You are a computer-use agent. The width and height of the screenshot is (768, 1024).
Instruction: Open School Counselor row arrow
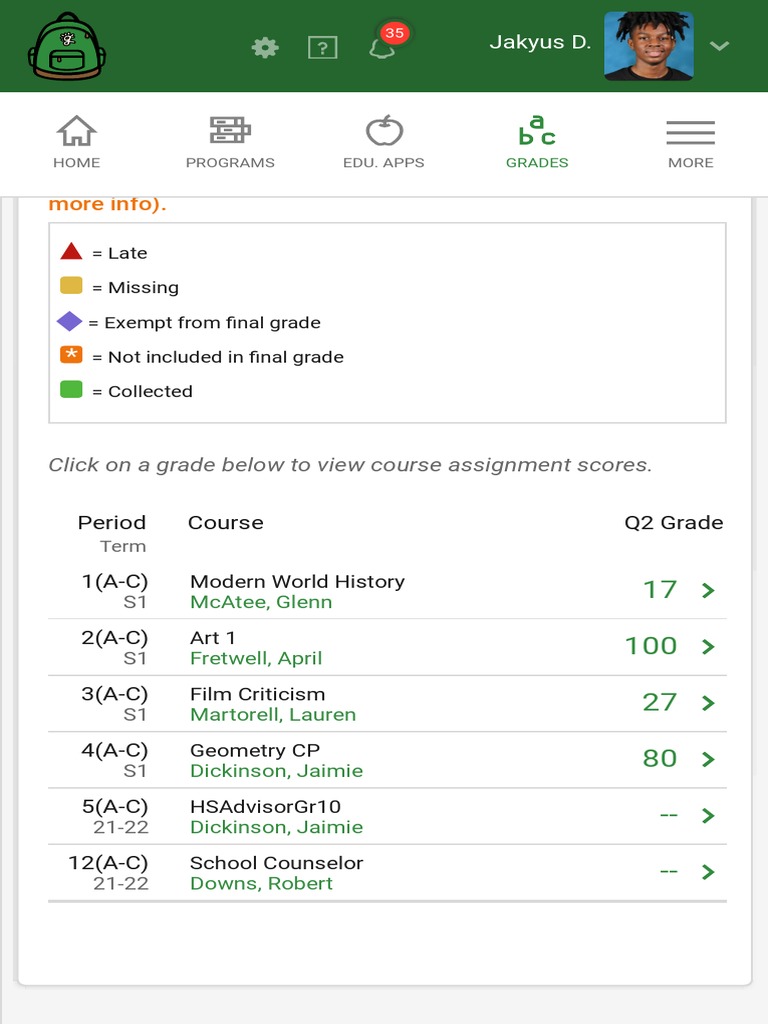708,872
